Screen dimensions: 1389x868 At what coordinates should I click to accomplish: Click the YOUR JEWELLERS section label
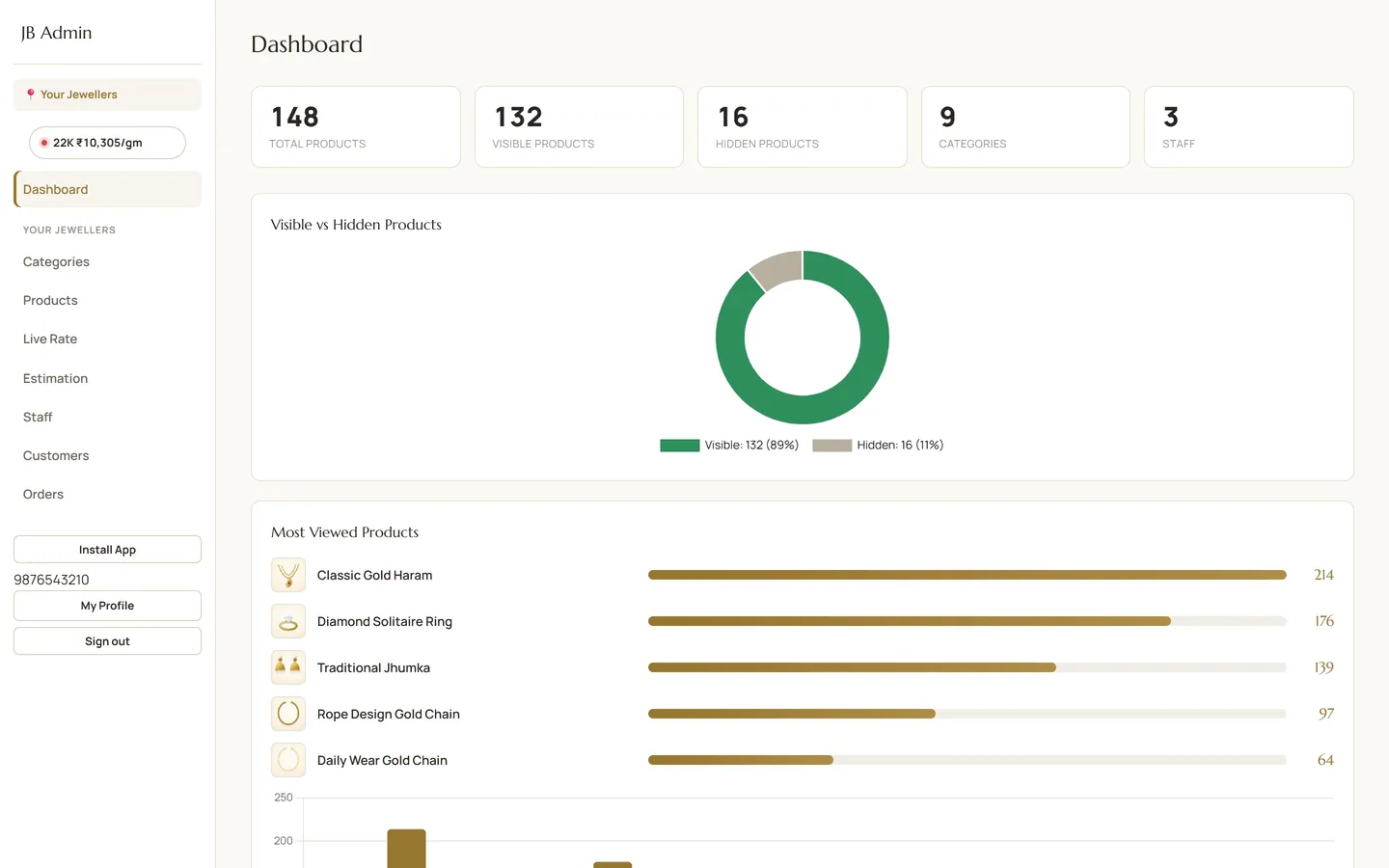(x=69, y=231)
